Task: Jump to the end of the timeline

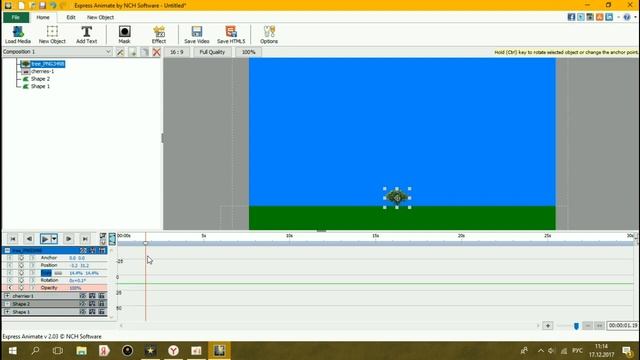Action: point(84,239)
